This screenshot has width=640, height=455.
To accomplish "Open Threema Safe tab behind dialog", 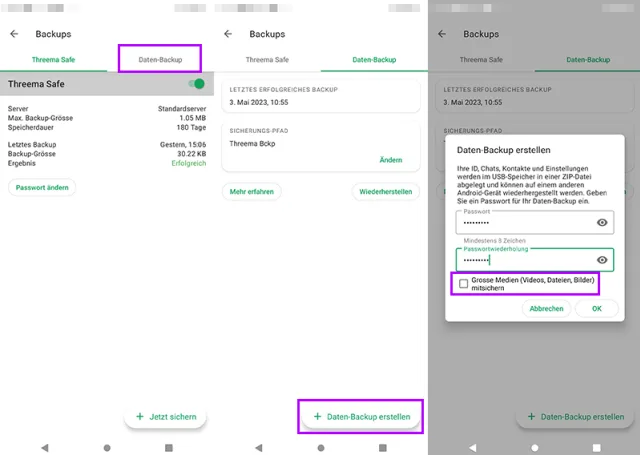I will click(x=481, y=60).
